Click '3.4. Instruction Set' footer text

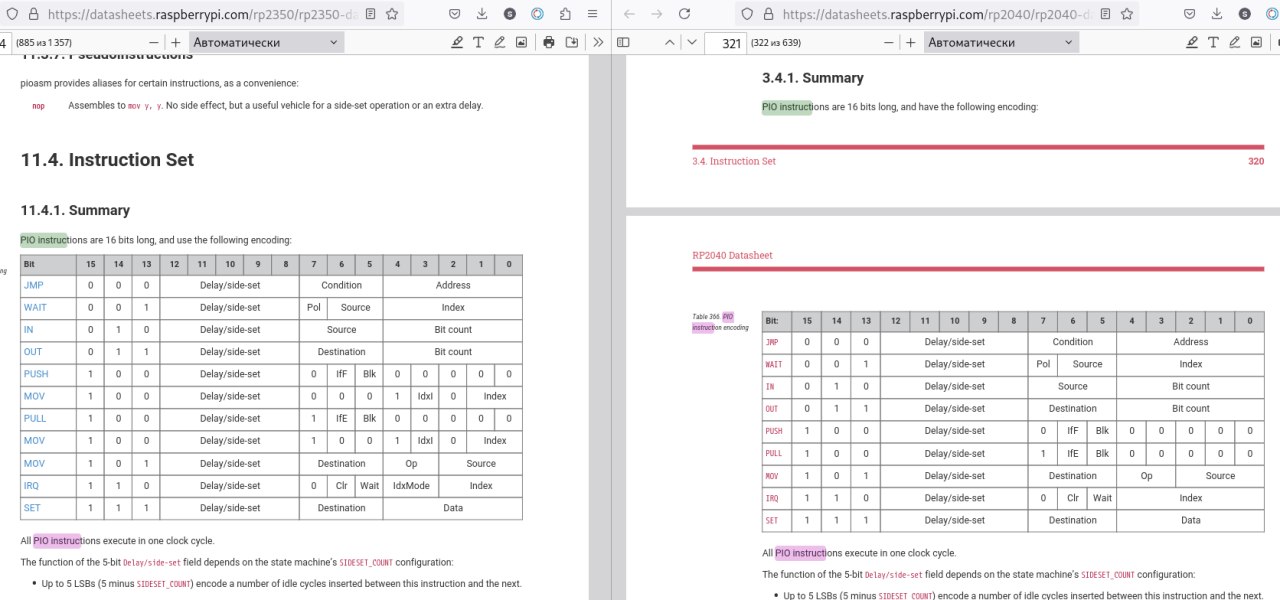[x=734, y=161]
